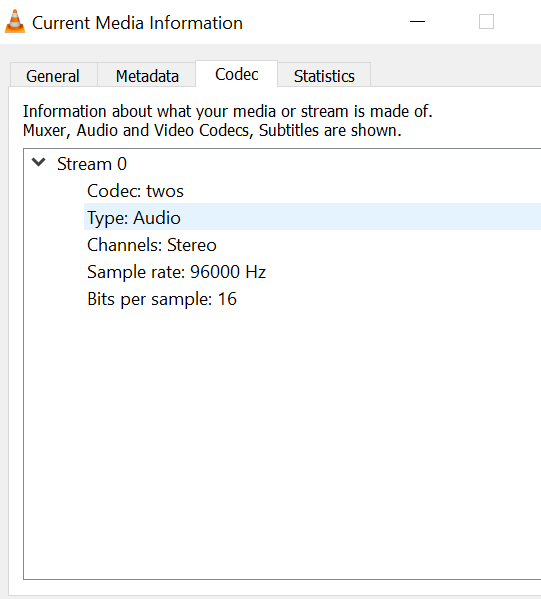The image size is (541, 599).
Task: Click the 'Muxer, Audio and Video Codecs' text line
Action: coord(212,130)
